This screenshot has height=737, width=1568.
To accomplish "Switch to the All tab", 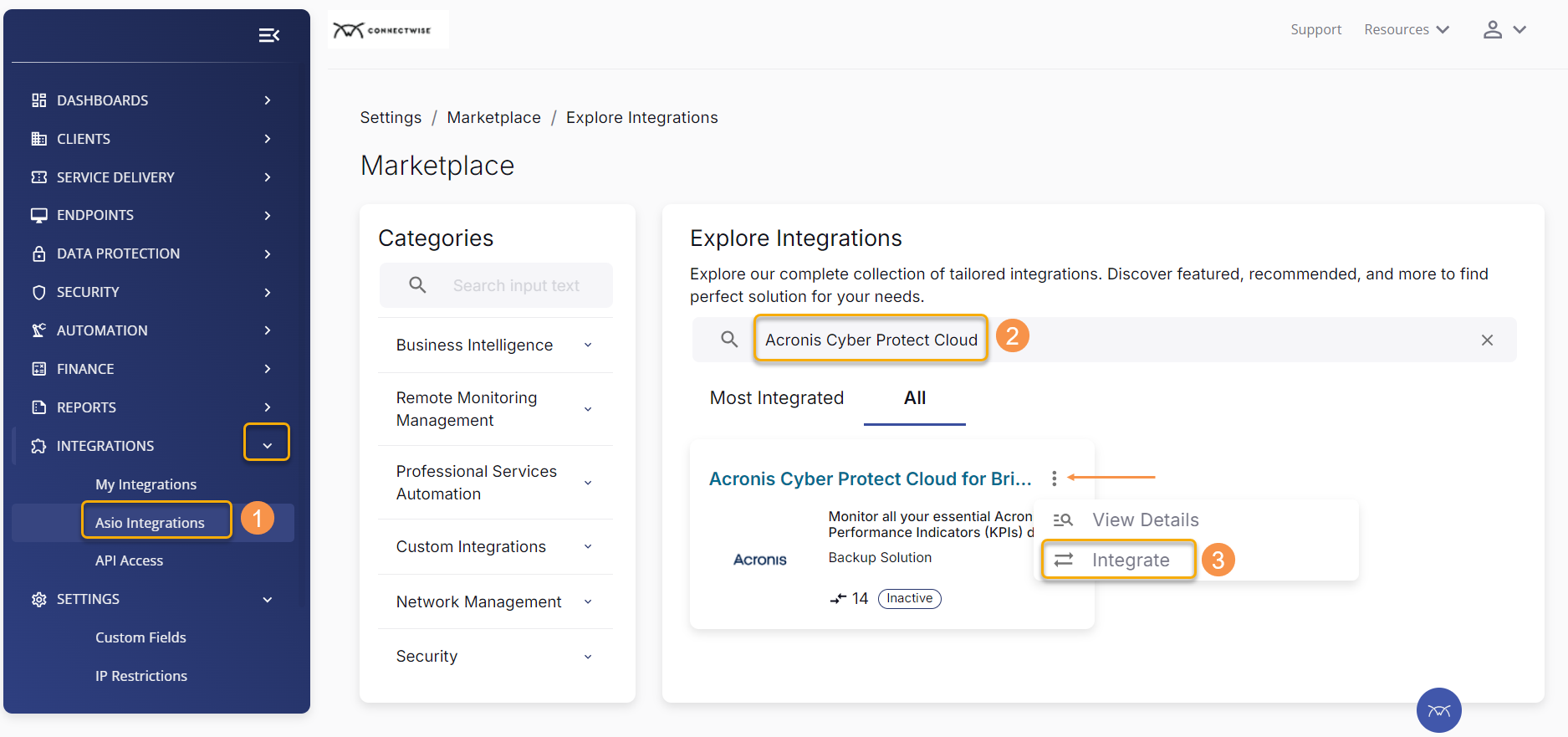I will coord(915,398).
